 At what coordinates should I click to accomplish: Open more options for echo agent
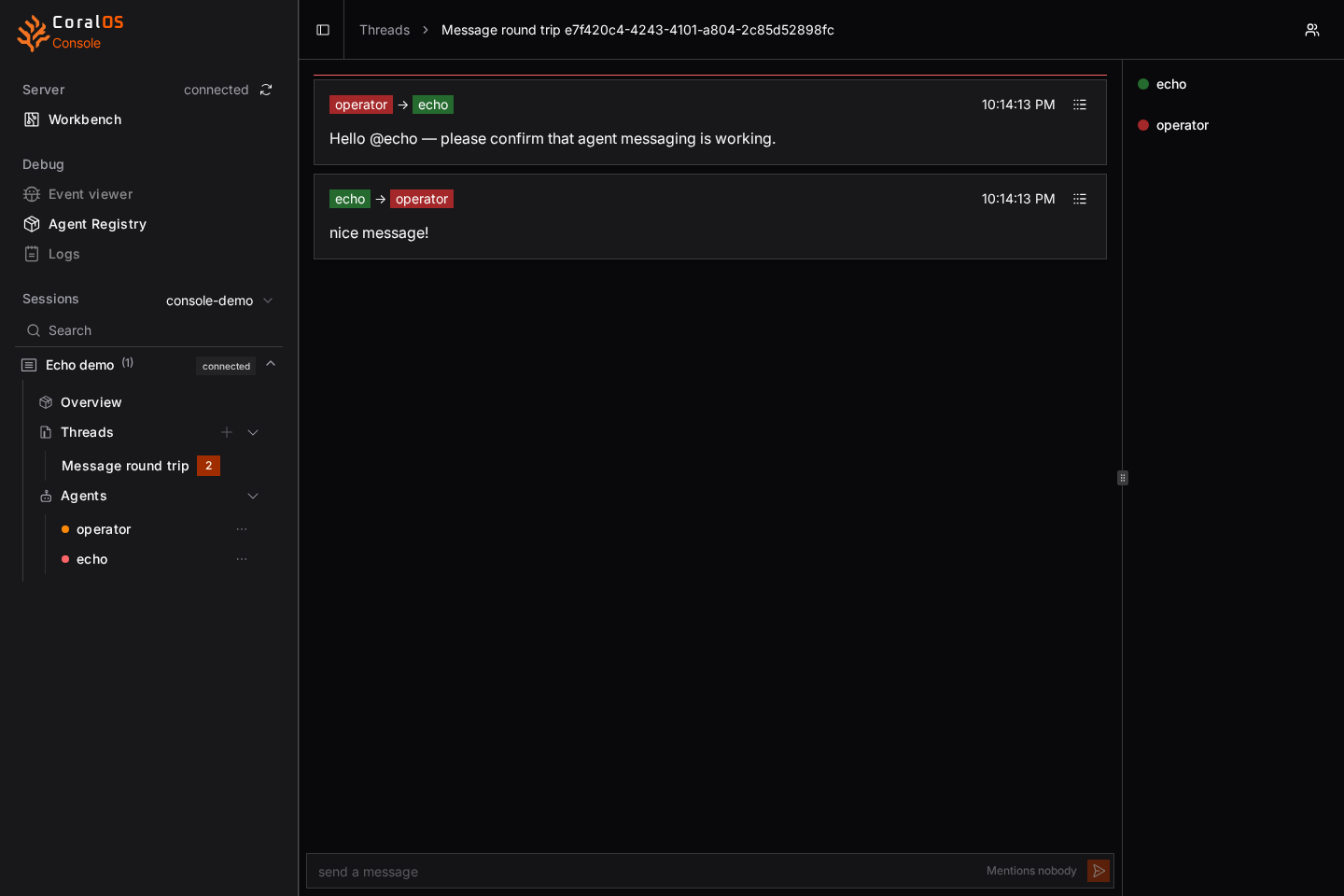[242, 559]
